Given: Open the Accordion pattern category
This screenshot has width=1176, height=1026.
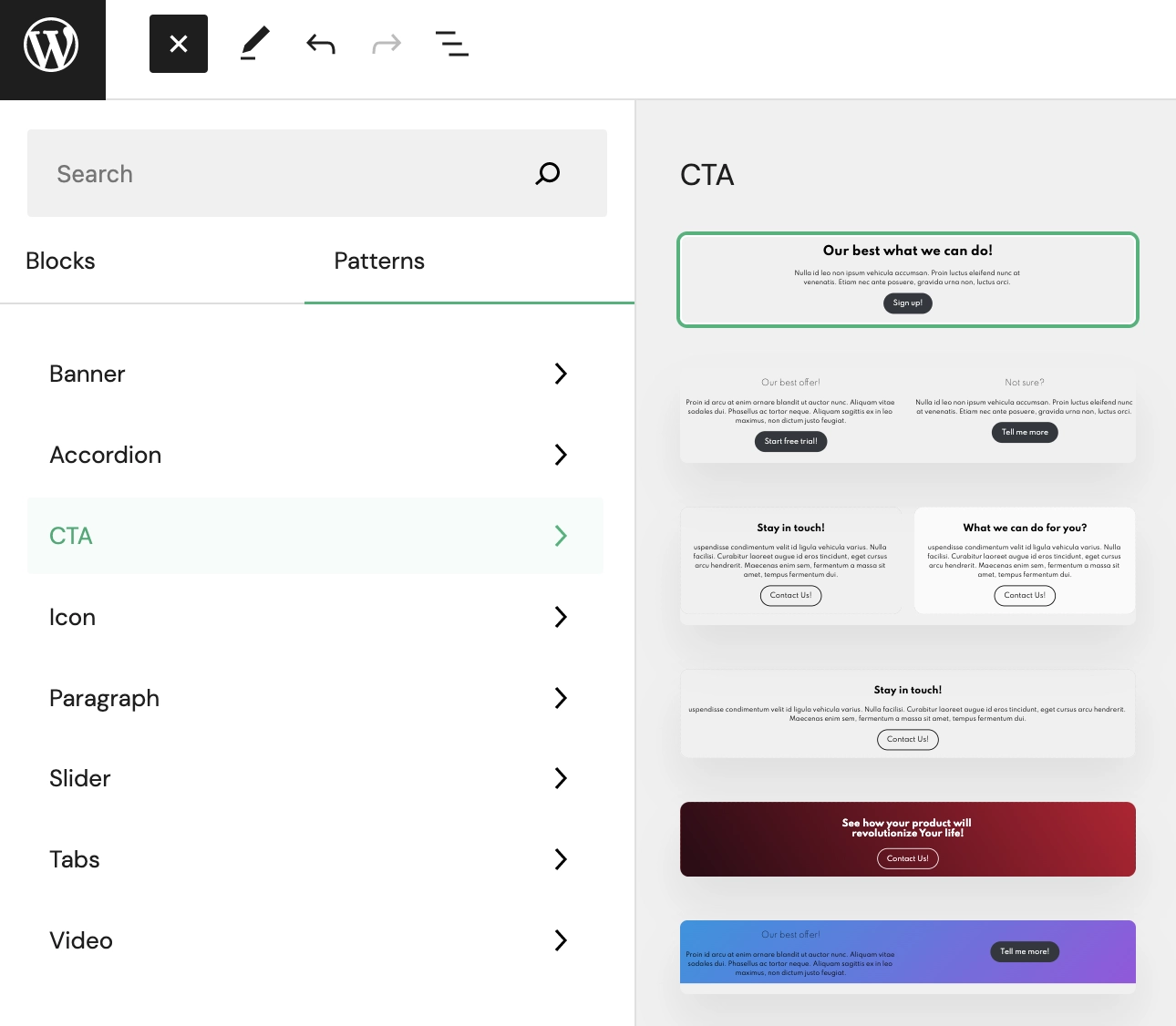Looking at the screenshot, I should pos(315,455).
